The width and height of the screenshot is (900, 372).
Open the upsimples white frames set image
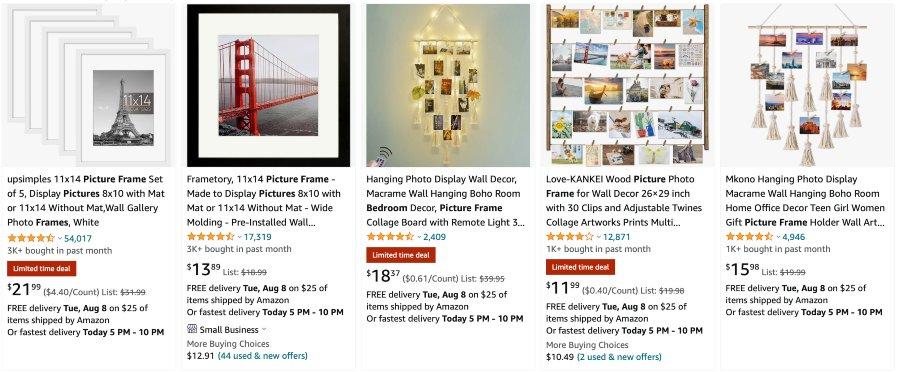coord(89,85)
